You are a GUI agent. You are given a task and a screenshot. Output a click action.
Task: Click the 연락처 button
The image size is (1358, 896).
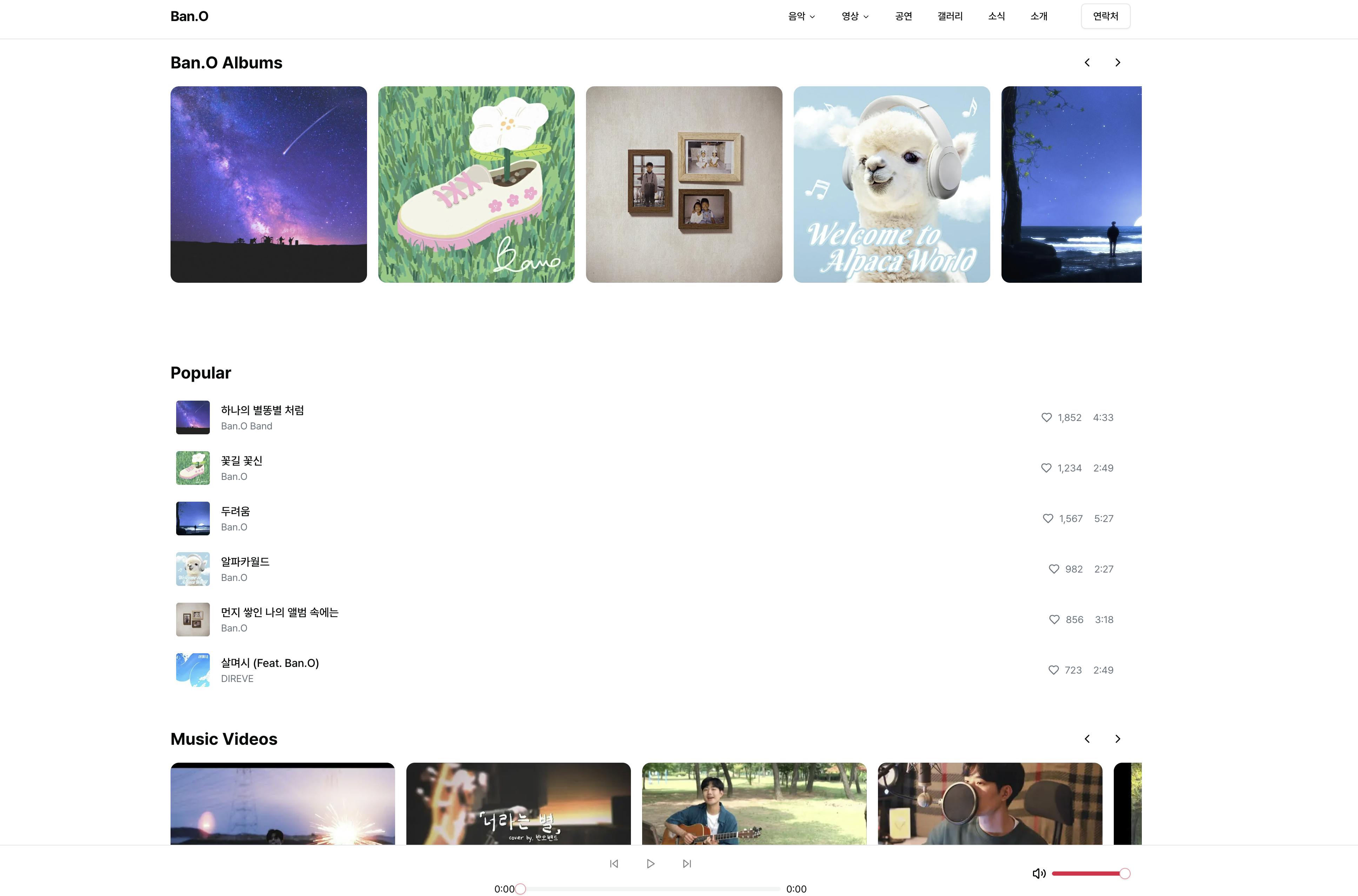tap(1105, 16)
